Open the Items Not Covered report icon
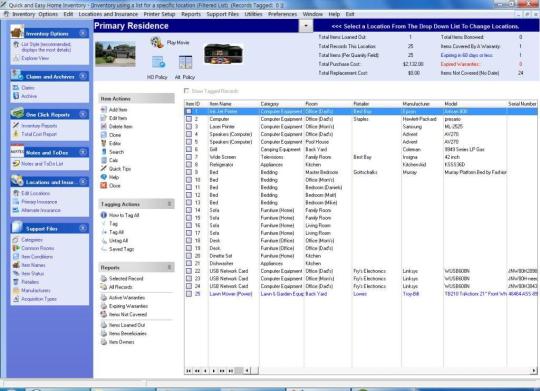Screen dimensions: 540x391 pyautogui.click(x=103, y=314)
